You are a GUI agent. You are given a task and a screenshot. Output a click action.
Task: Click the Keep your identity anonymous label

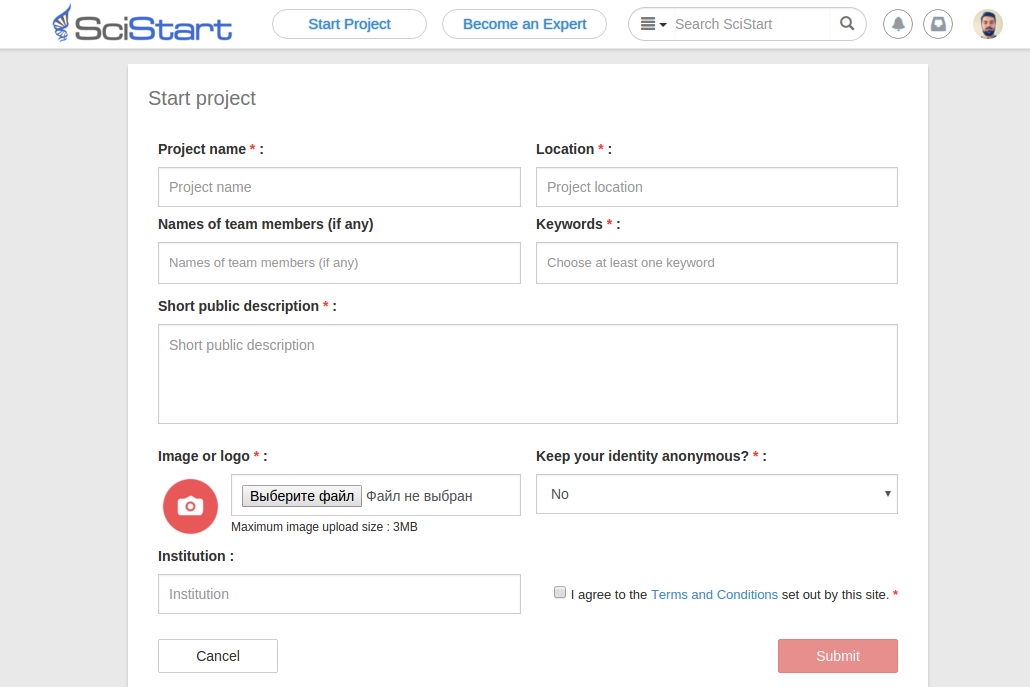pos(651,456)
